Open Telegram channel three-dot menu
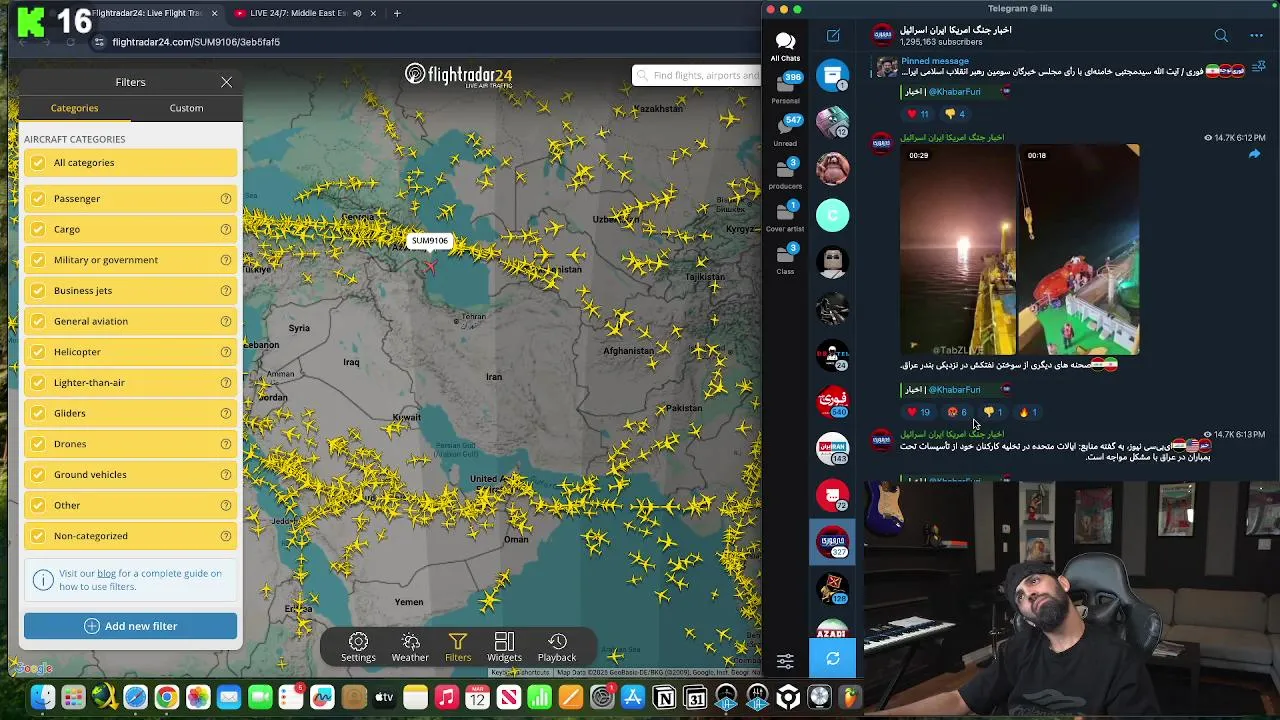 1256,36
